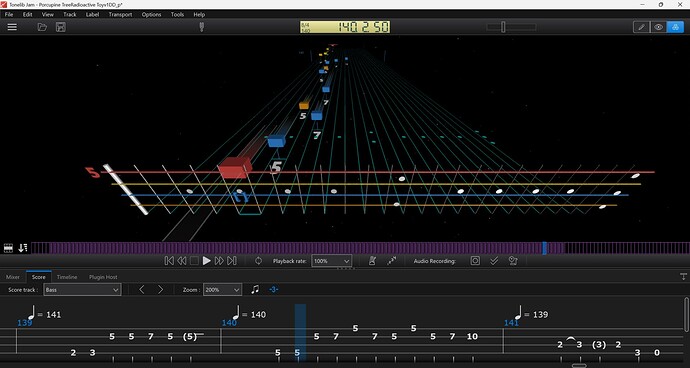The image size is (690, 368).
Task: Open the Transport menu
Action: point(120,15)
